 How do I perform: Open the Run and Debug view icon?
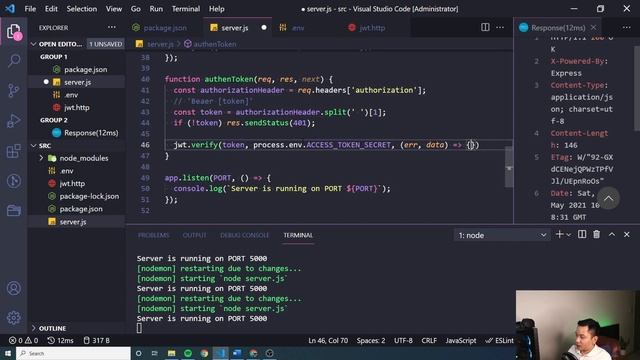tap(14, 121)
